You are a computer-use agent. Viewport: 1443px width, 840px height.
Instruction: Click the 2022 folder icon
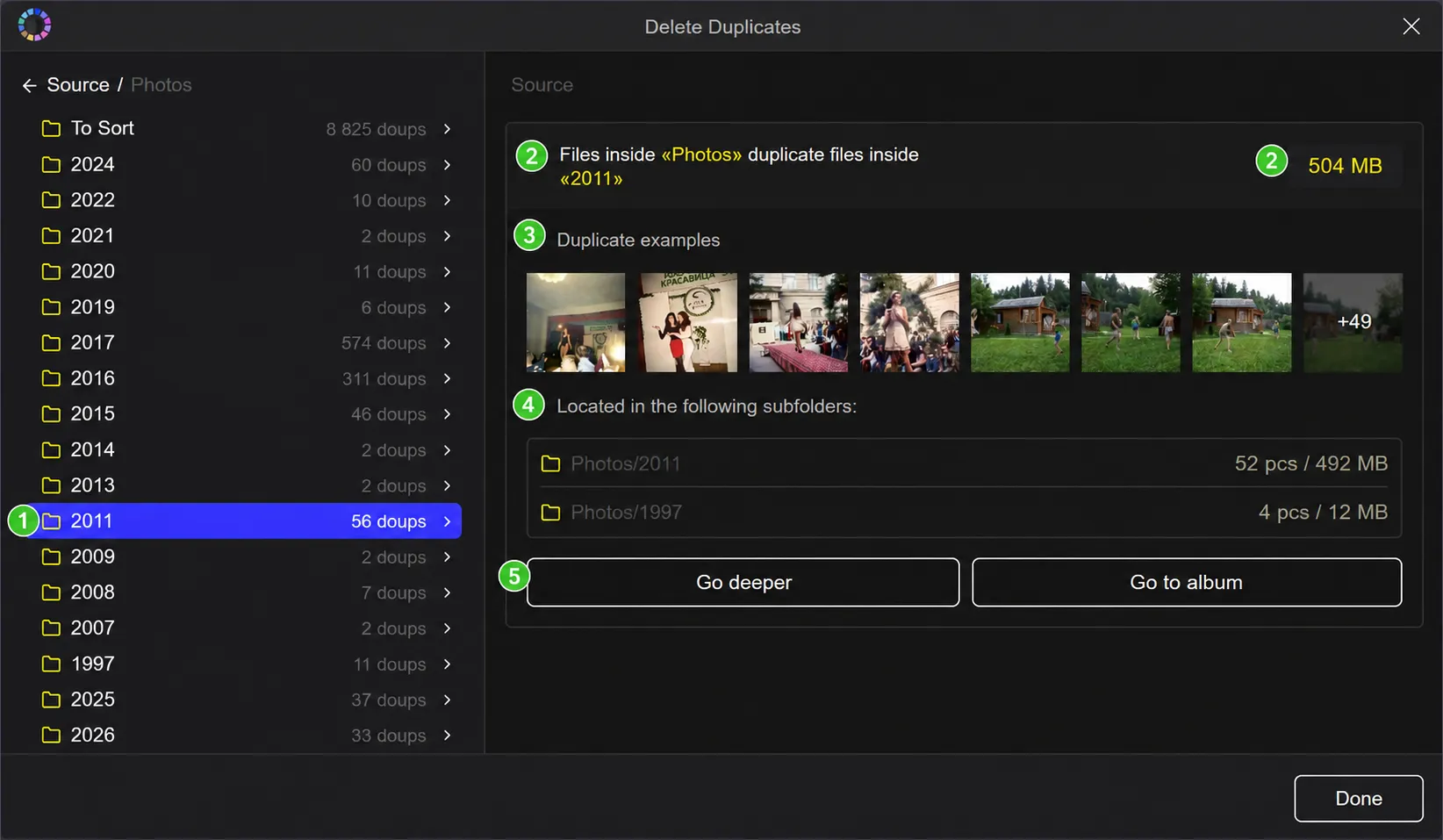click(x=52, y=200)
